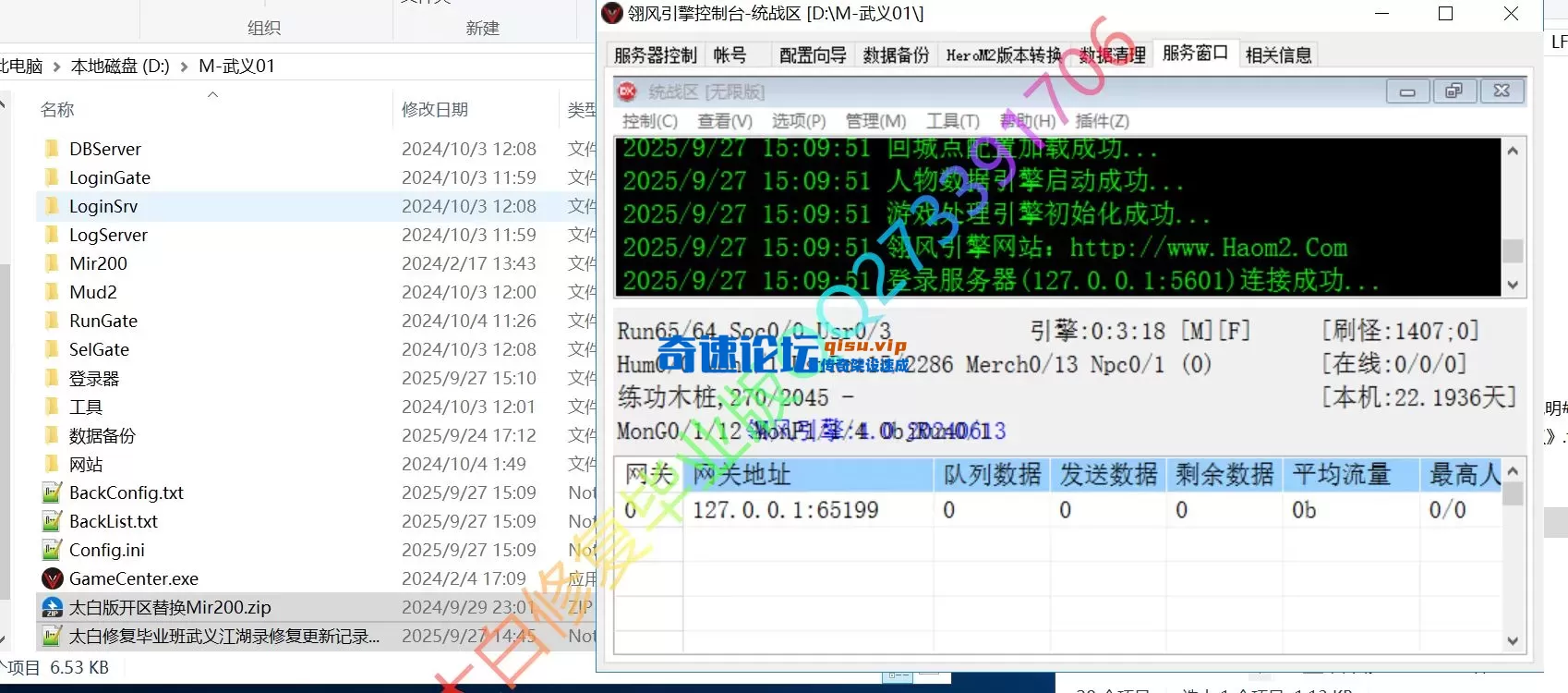Expand the chevron before 本地磁盘 (D:)
This screenshot has height=693, width=1568.
tap(57, 67)
